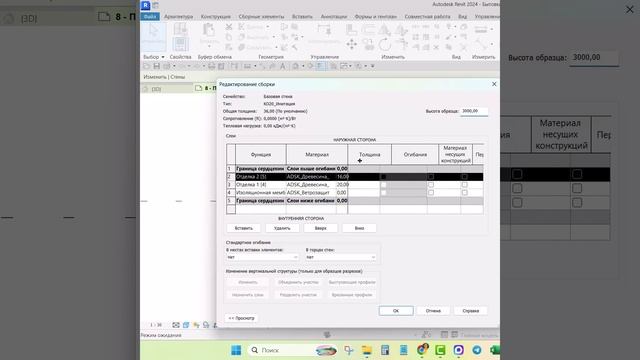Open the dropdown arrow next to the 3D View icon

303,66
